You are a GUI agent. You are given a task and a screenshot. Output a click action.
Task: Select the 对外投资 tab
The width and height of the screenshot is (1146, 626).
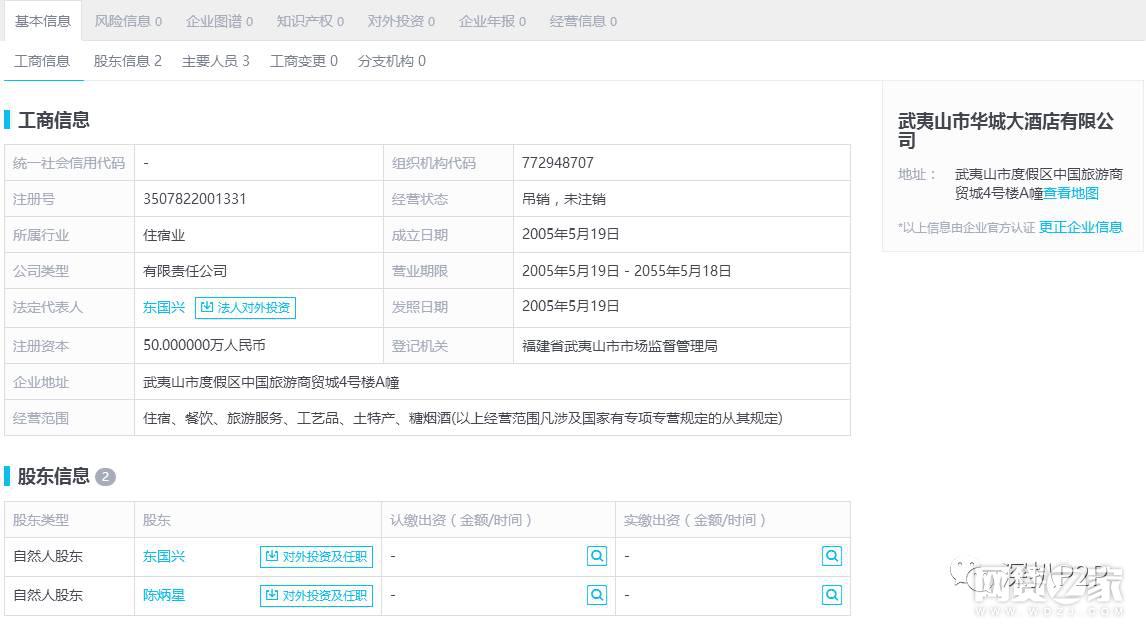click(x=401, y=21)
